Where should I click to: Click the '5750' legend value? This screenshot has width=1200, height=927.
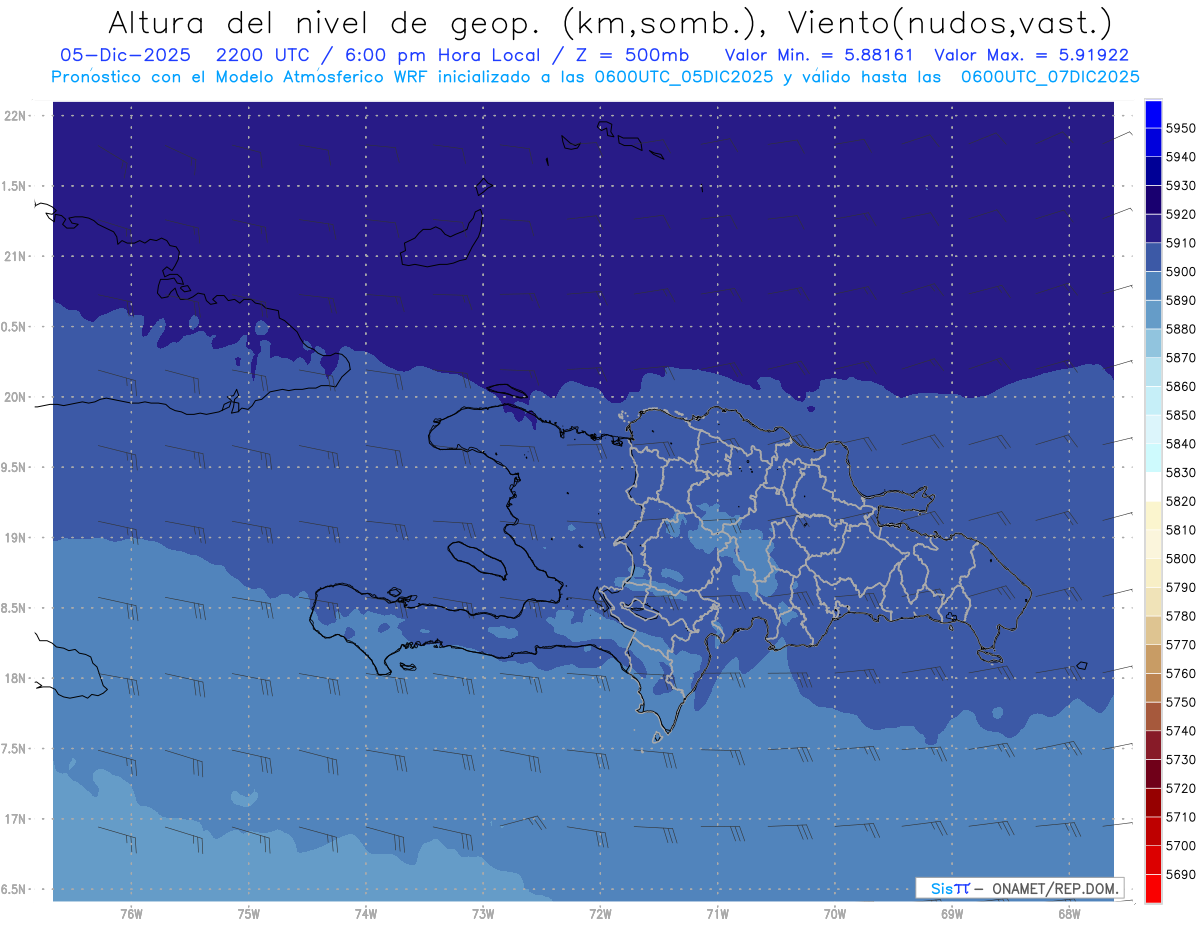point(1181,702)
